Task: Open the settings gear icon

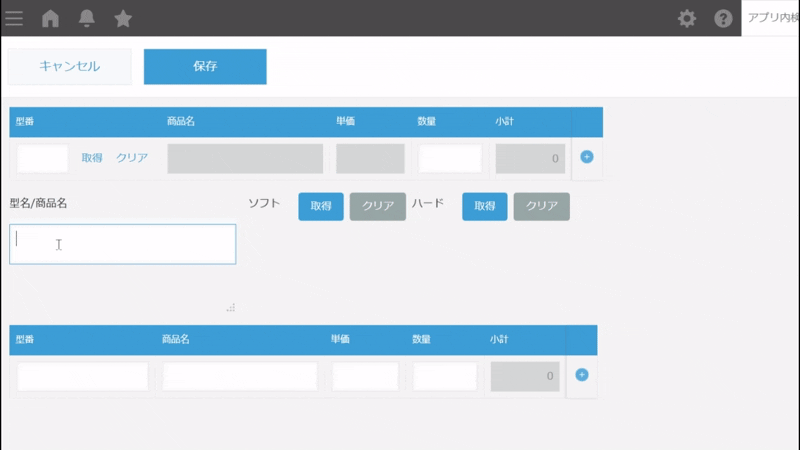Action: 686,18
